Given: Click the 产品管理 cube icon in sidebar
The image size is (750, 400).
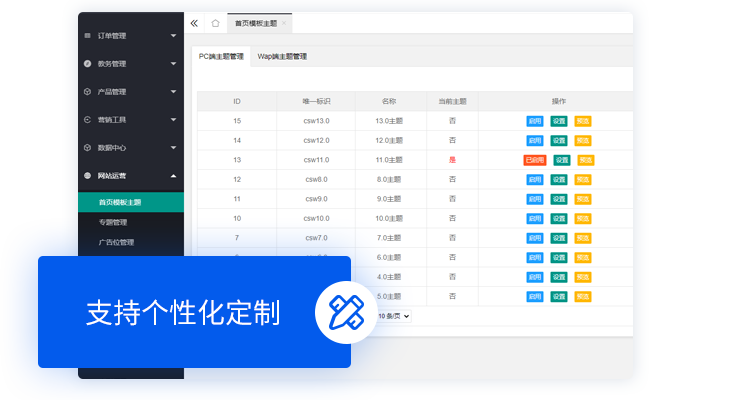Looking at the screenshot, I should [88, 92].
